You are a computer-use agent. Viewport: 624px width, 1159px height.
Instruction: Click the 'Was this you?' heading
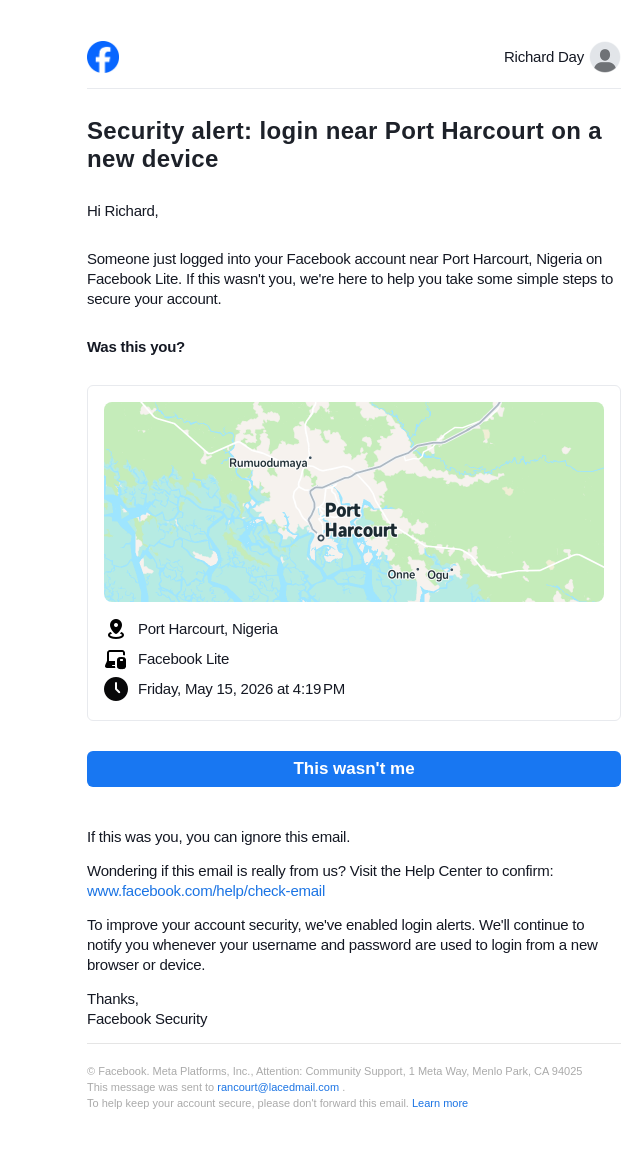pyautogui.click(x=136, y=347)
